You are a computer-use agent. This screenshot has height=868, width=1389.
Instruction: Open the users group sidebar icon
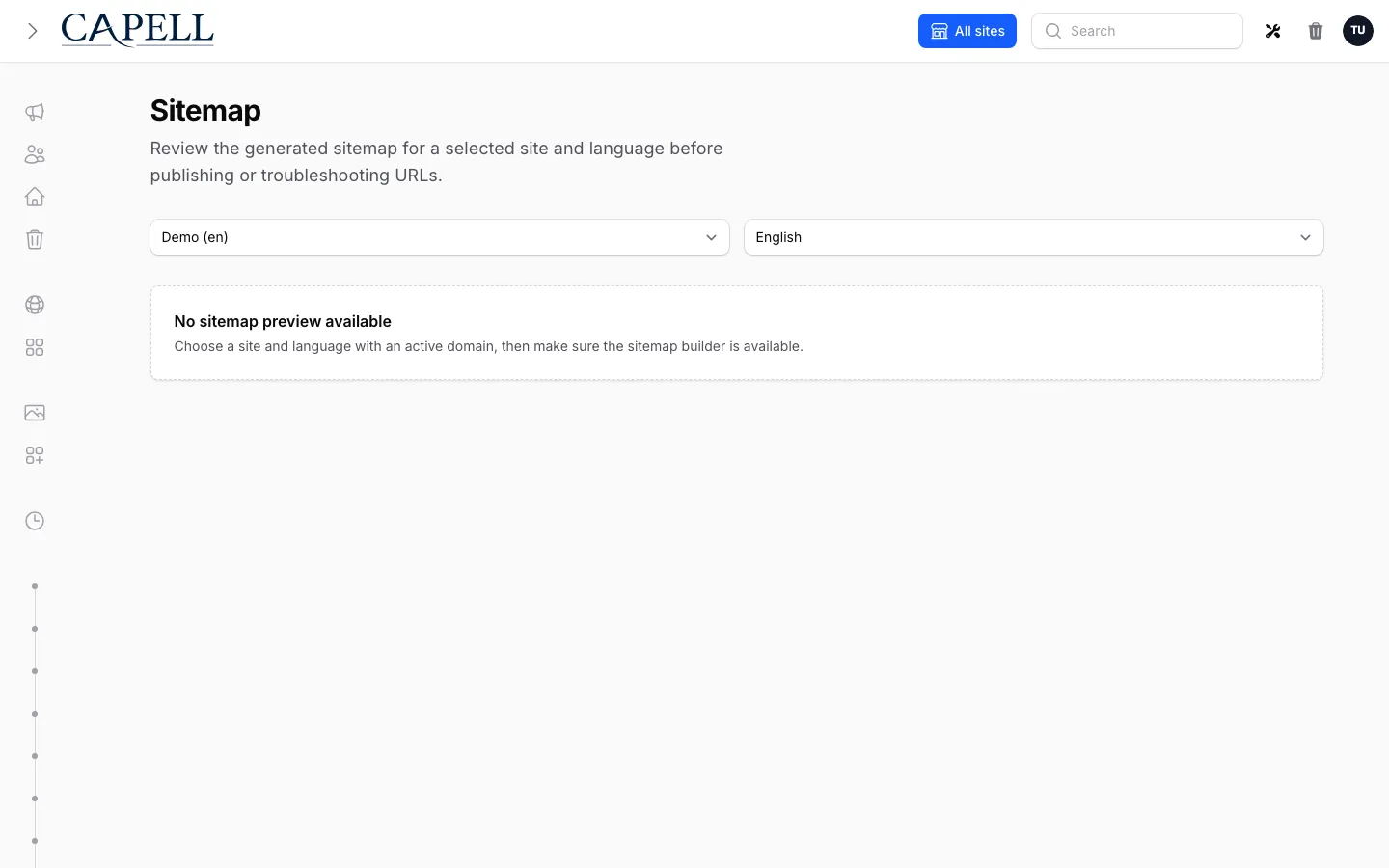tap(35, 154)
